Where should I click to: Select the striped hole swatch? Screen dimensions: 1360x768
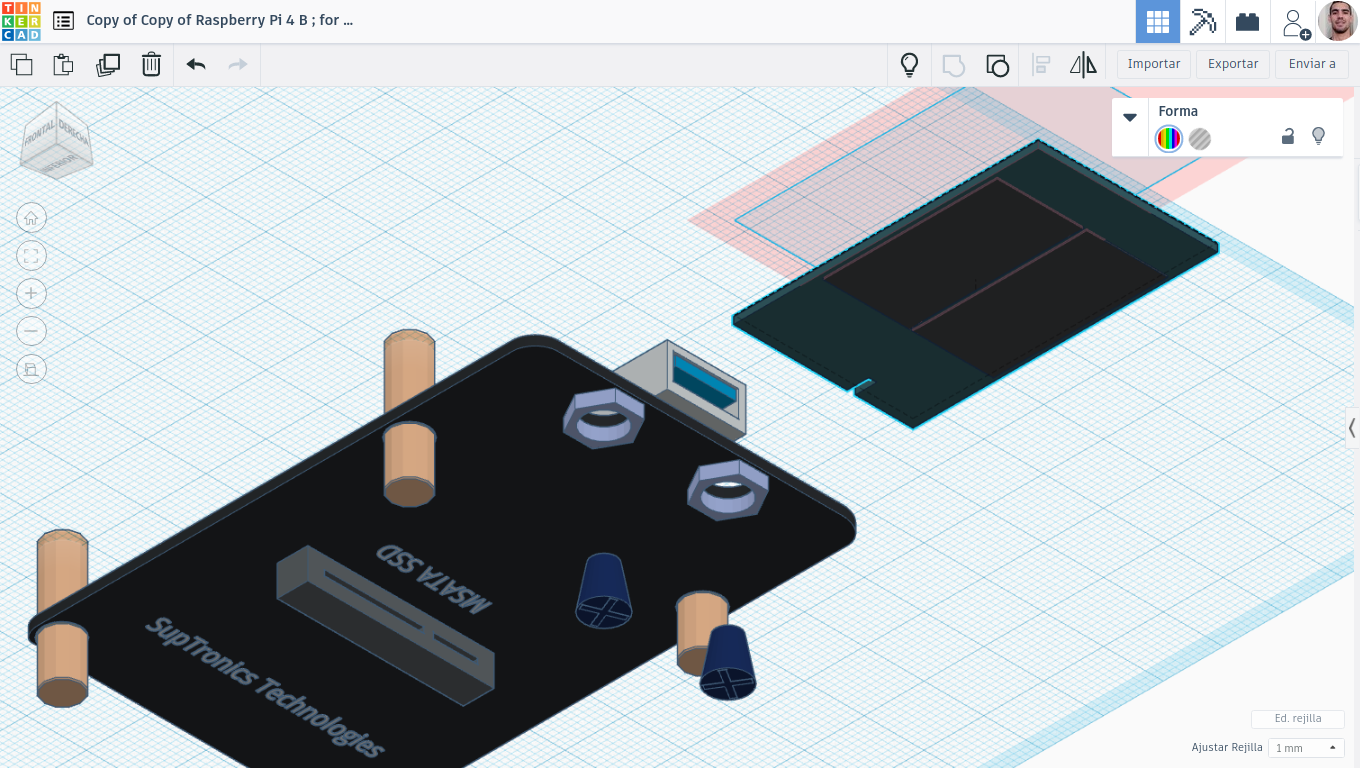coord(1200,139)
